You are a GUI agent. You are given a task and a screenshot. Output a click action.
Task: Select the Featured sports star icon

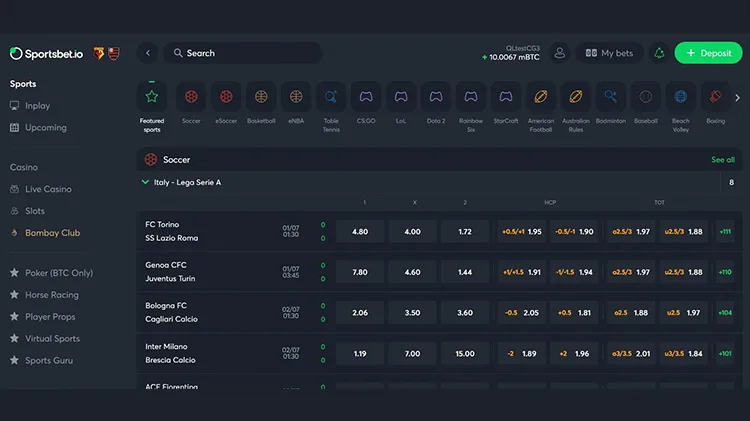coord(152,98)
